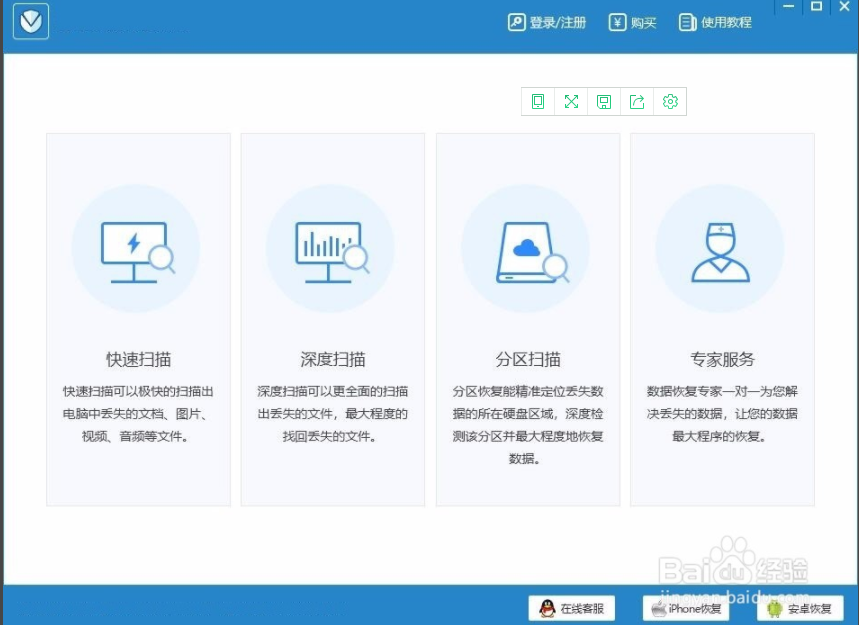Open the 购买 purchase link
This screenshot has width=859, height=625.
(x=643, y=22)
